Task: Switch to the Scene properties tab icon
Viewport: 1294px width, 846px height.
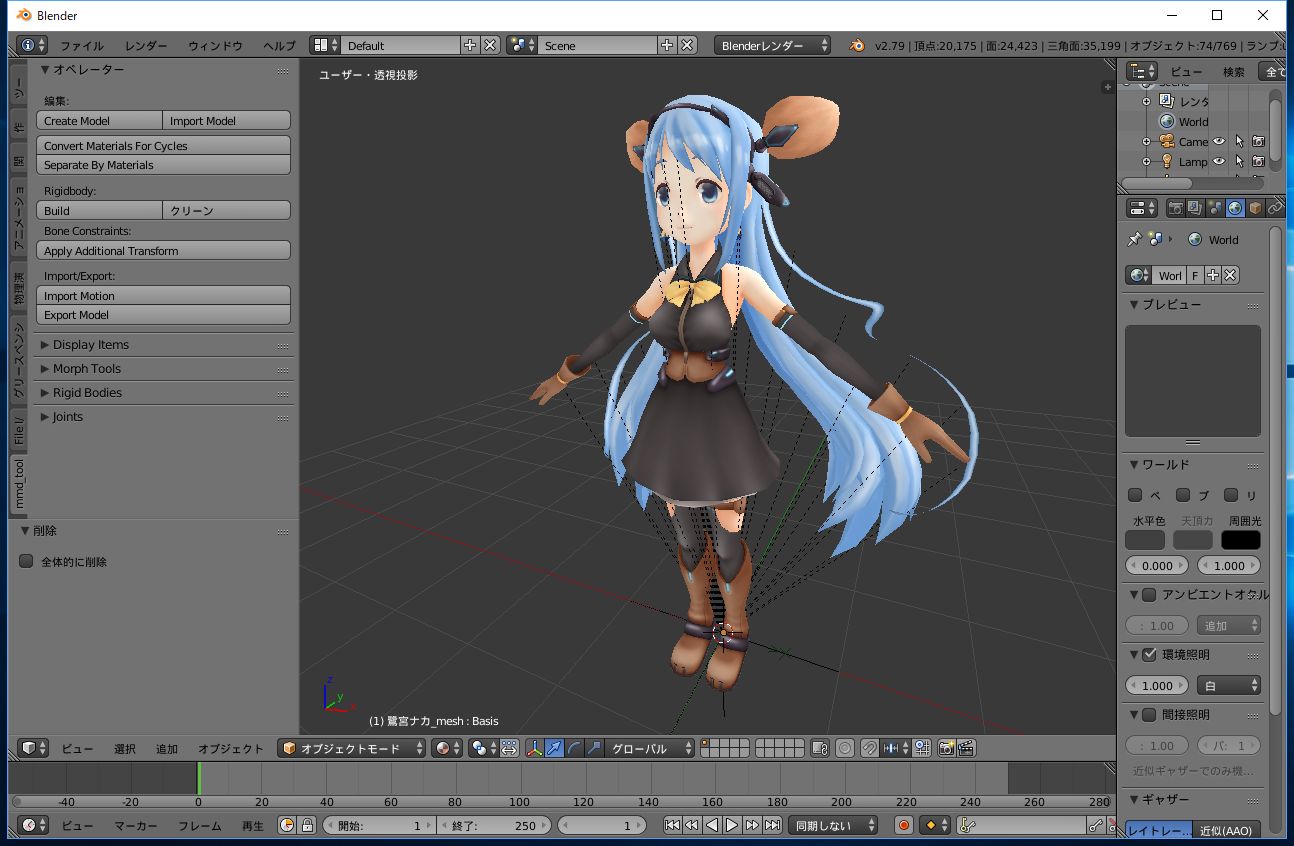Action: point(1216,208)
